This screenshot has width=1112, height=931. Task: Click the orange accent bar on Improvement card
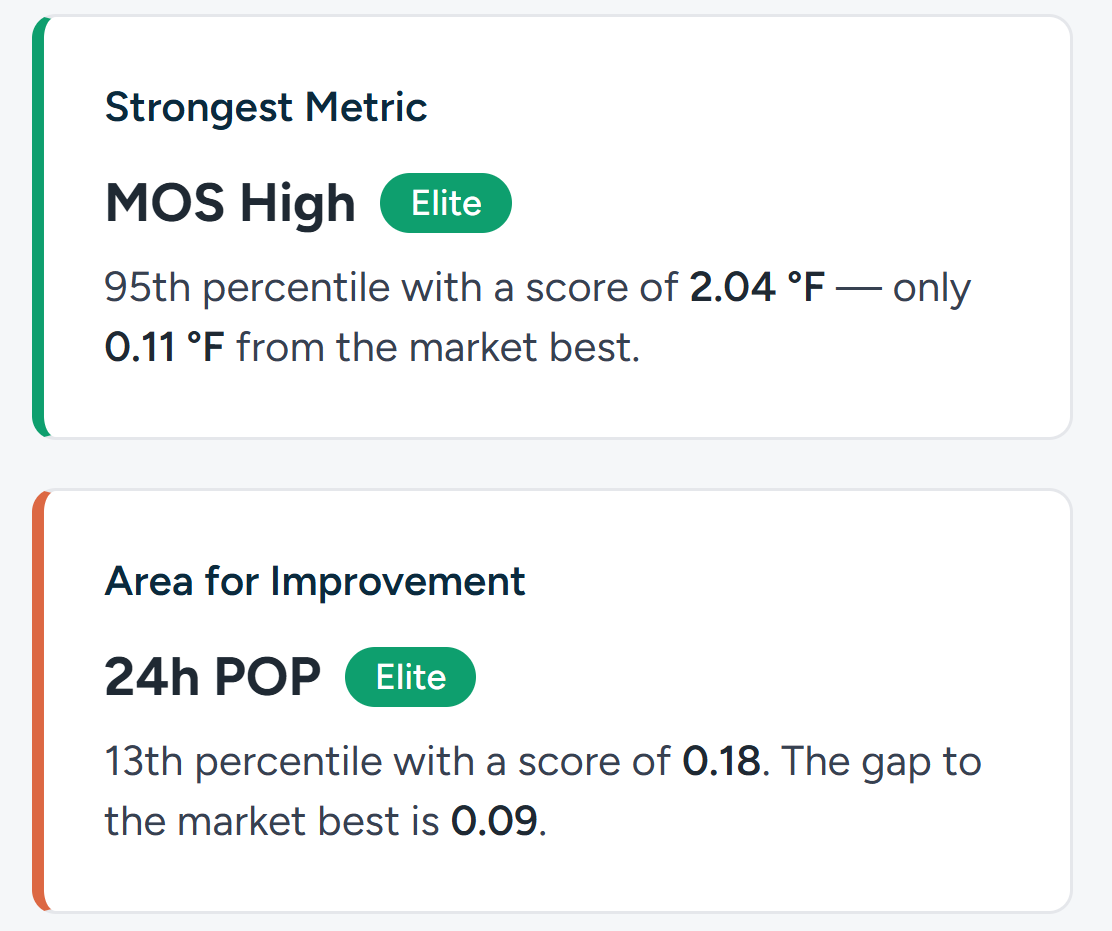click(39, 701)
